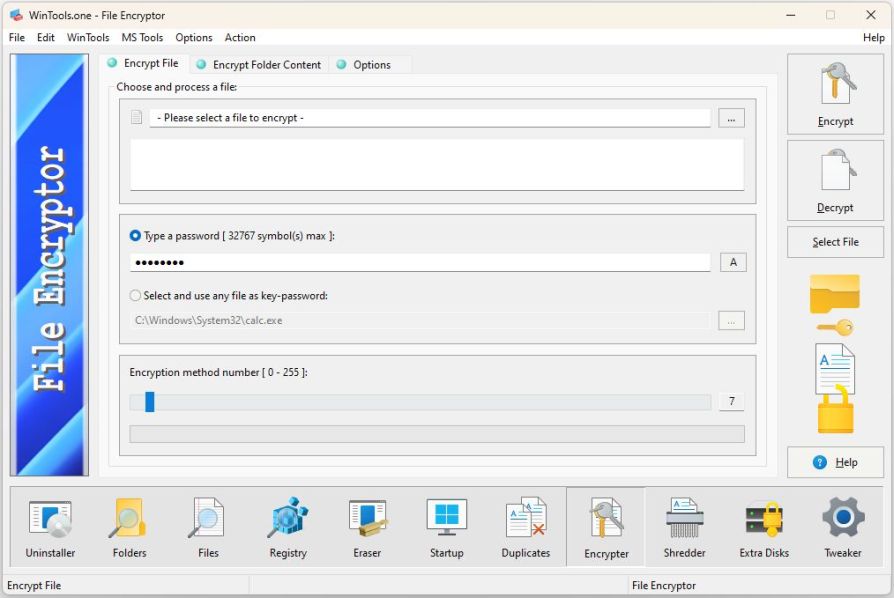Click the Decrypt document button

pos(835,181)
